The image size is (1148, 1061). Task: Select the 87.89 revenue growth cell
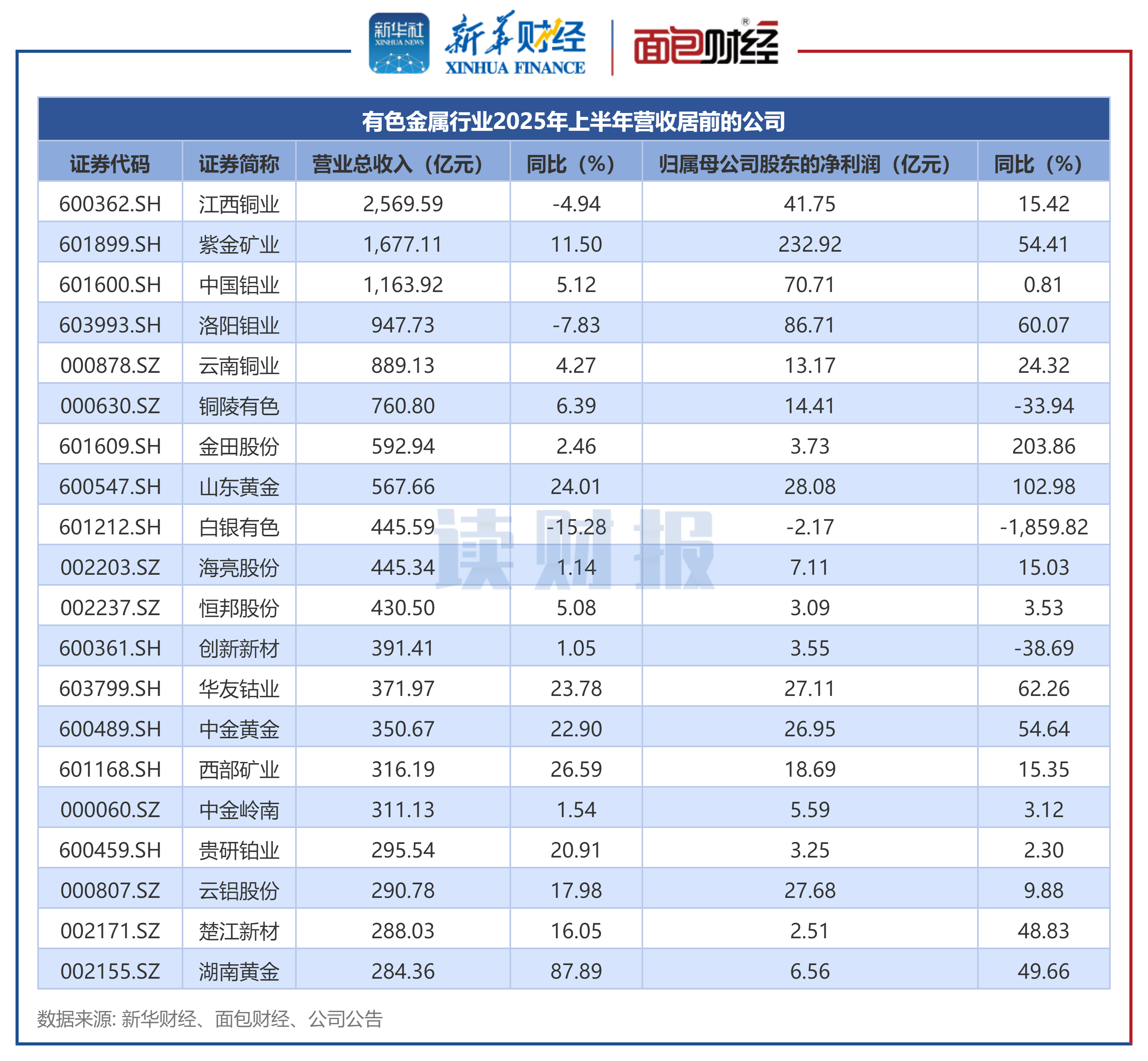point(576,971)
